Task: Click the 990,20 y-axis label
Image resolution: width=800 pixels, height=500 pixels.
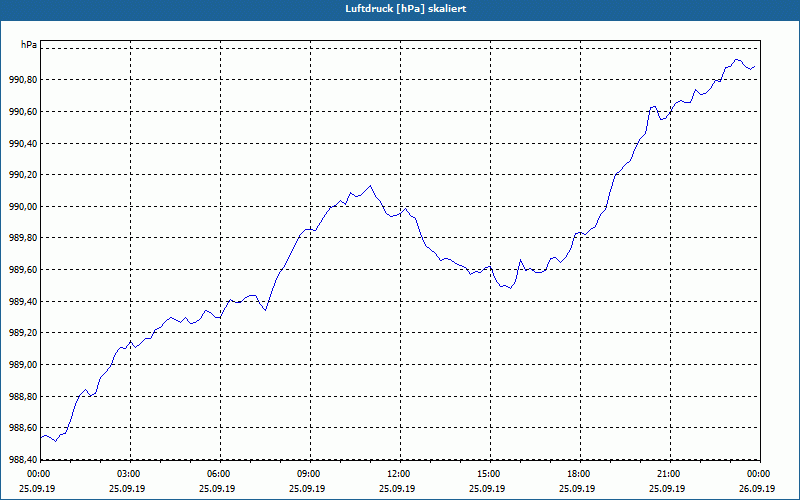Action: click(23, 174)
